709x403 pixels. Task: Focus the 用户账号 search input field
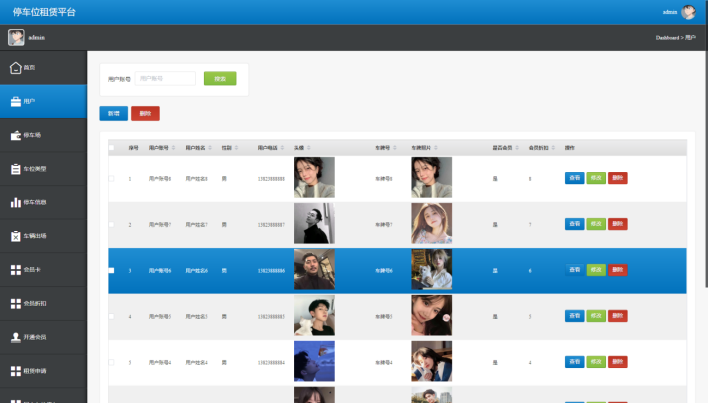point(165,79)
